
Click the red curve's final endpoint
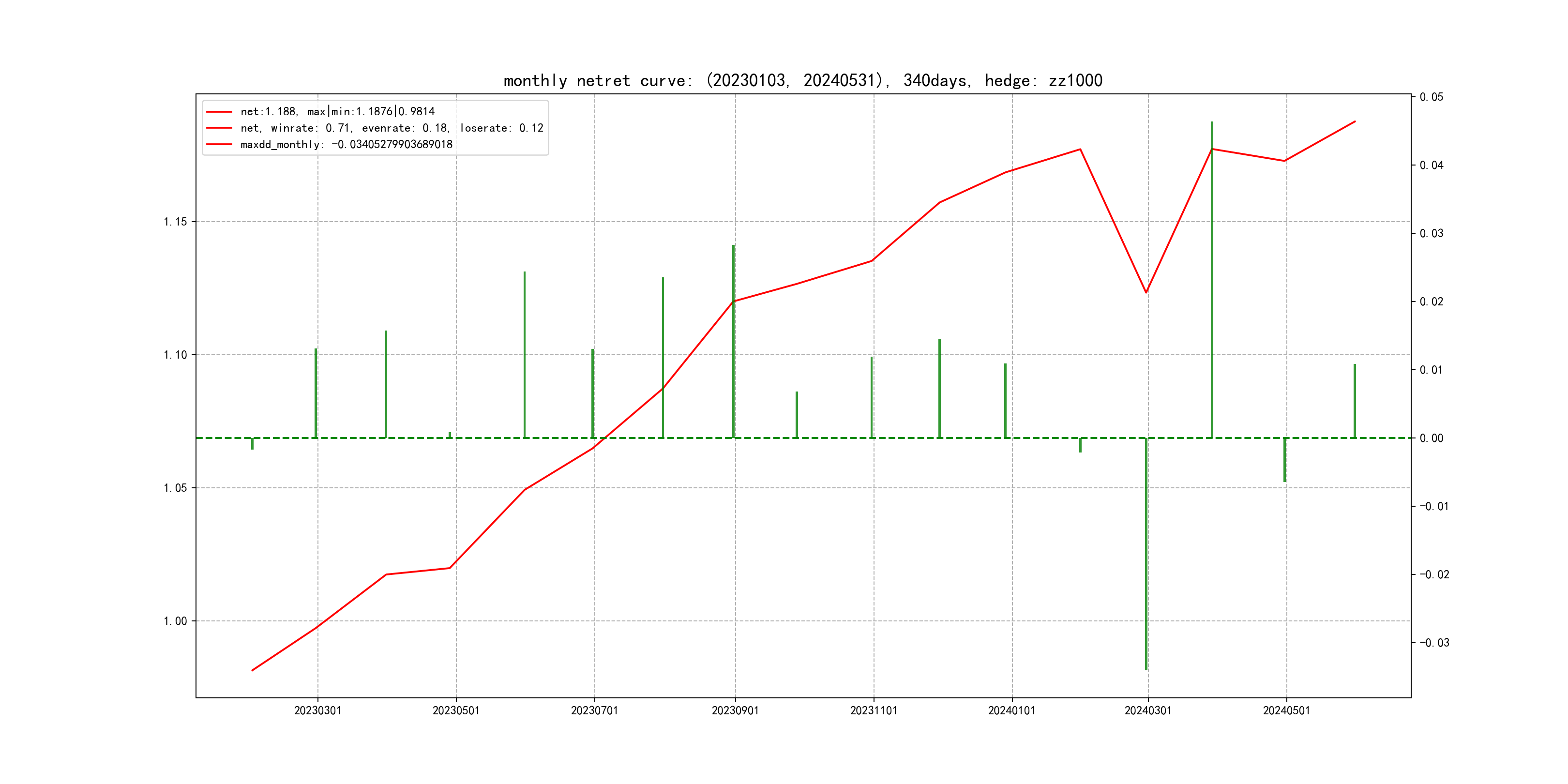click(1355, 122)
